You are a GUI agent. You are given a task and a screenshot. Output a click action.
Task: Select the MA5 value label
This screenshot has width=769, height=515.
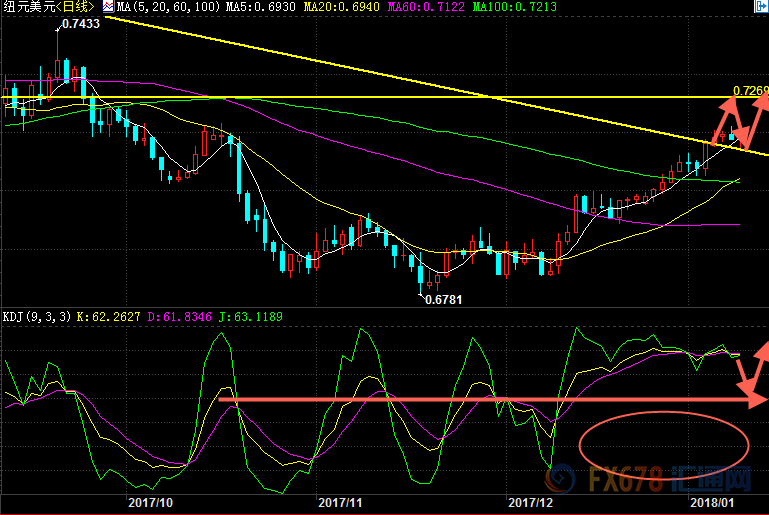(x=249, y=7)
